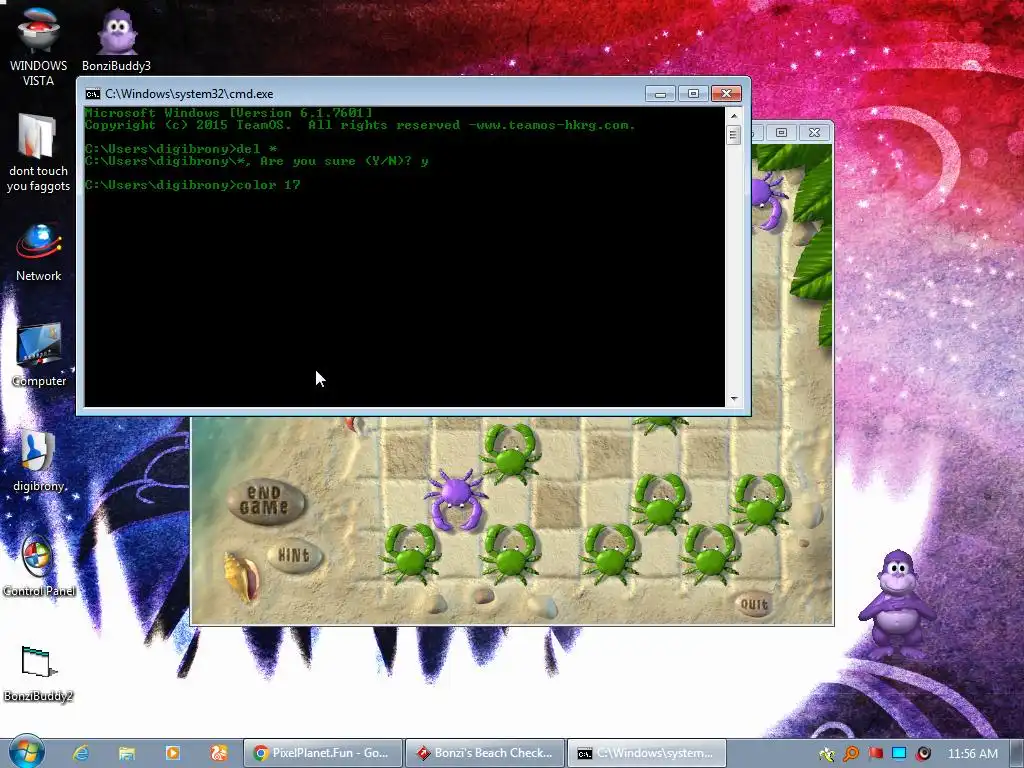The image size is (1024, 768).
Task: Select the digibrony user folder icon
Action: click(x=39, y=461)
